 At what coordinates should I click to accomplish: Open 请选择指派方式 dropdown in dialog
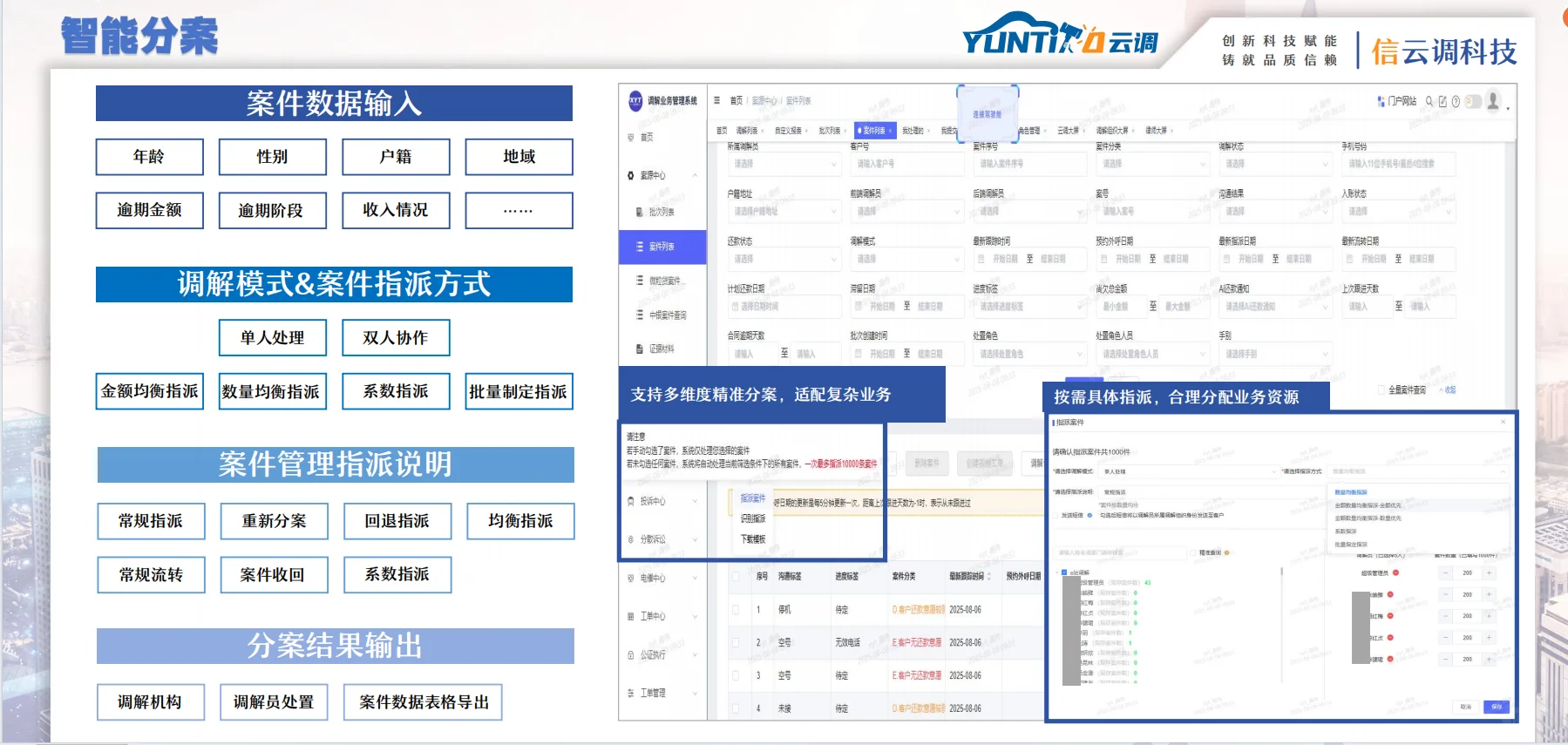coord(1418,471)
